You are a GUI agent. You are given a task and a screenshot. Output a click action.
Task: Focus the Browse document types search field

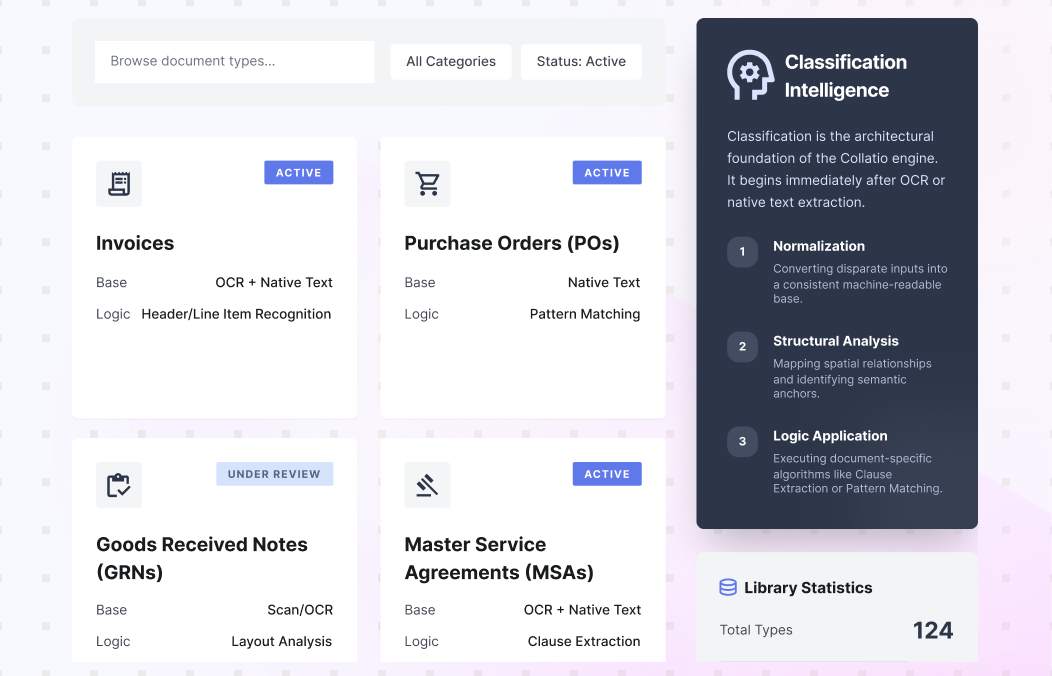pos(234,62)
